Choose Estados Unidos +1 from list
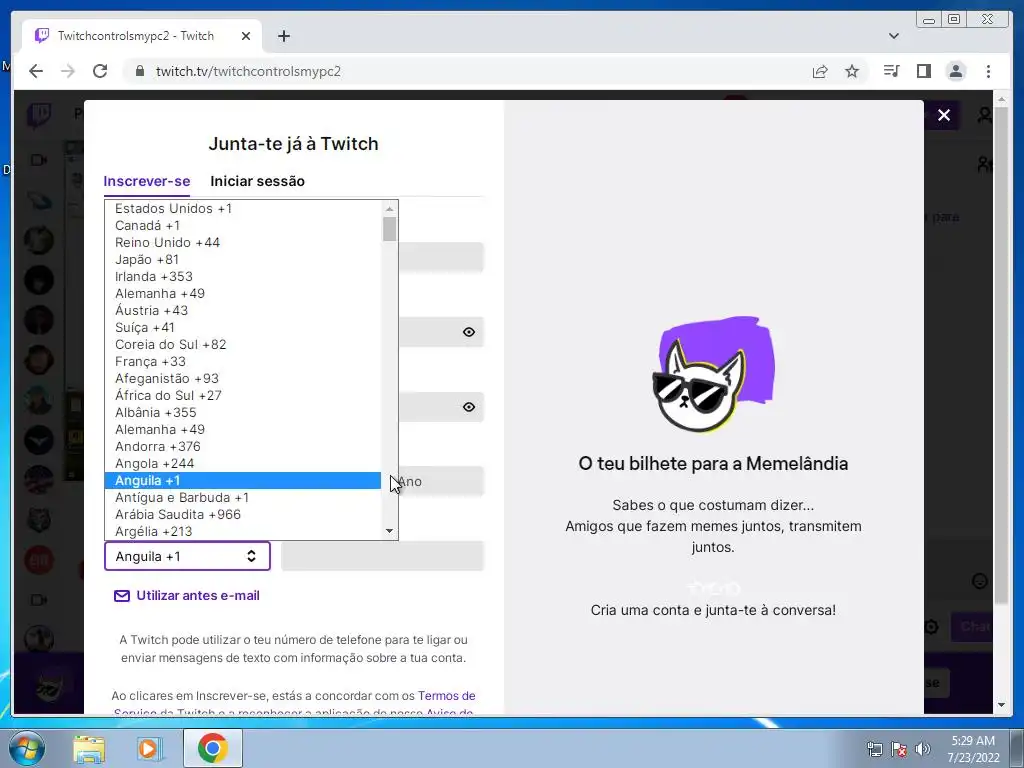This screenshot has height=768, width=1024. pyautogui.click(x=242, y=209)
